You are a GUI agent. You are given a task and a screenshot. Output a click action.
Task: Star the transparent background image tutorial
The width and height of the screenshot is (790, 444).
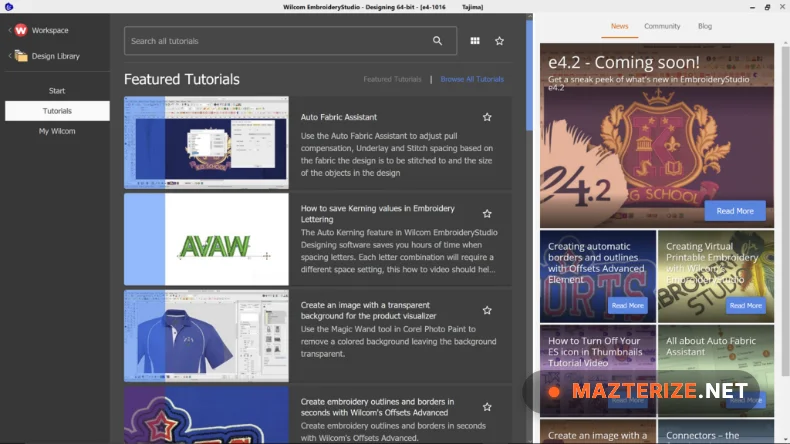(x=487, y=310)
